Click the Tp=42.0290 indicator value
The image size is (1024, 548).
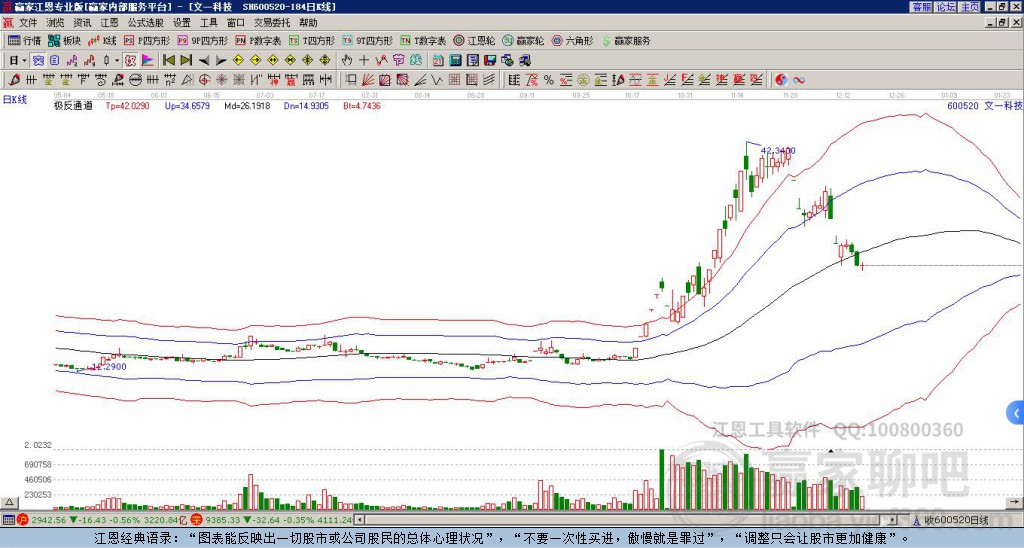coord(127,106)
